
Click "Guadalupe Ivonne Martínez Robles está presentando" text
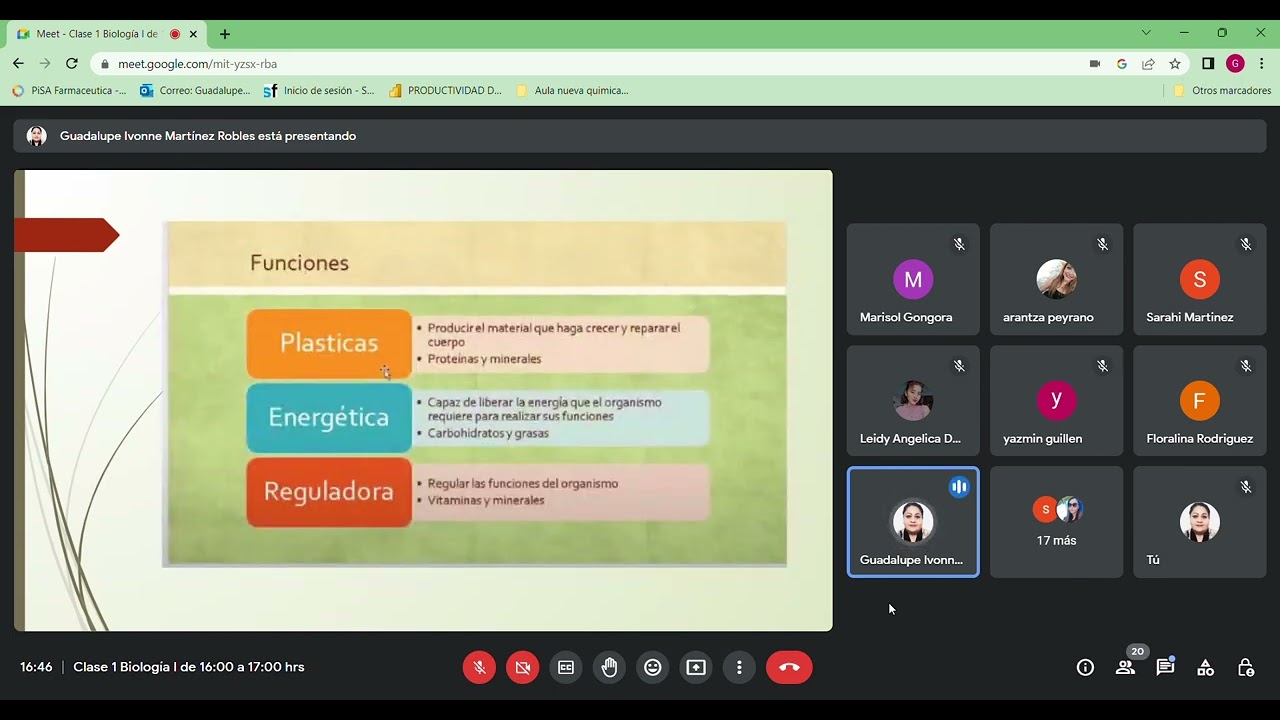pyautogui.click(x=208, y=136)
